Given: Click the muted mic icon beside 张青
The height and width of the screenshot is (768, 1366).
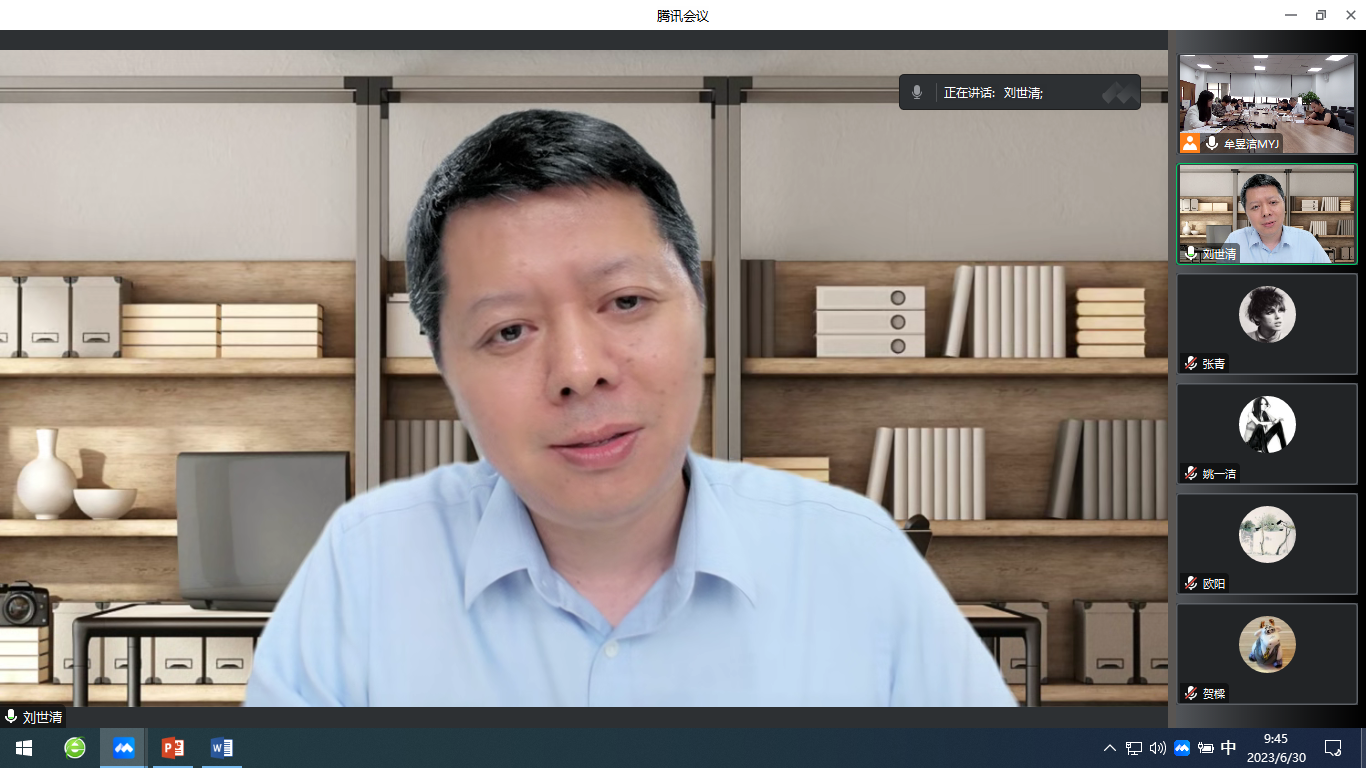Looking at the screenshot, I should pos(1191,363).
